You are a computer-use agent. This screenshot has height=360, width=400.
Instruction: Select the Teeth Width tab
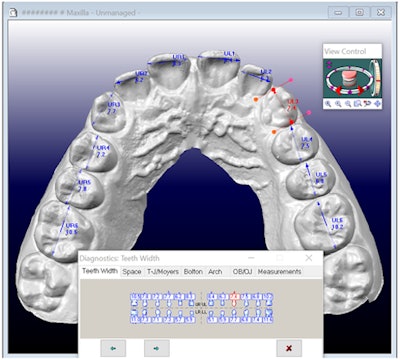(100, 271)
